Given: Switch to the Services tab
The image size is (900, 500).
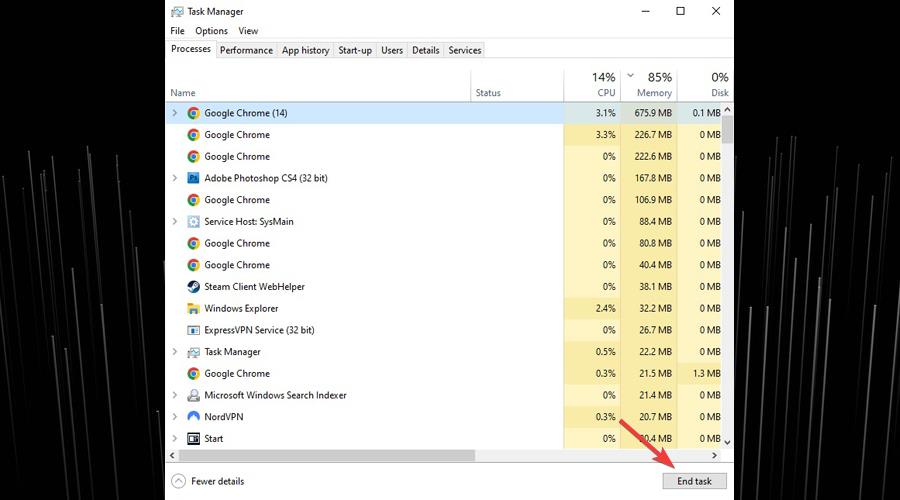Looking at the screenshot, I should (x=465, y=51).
